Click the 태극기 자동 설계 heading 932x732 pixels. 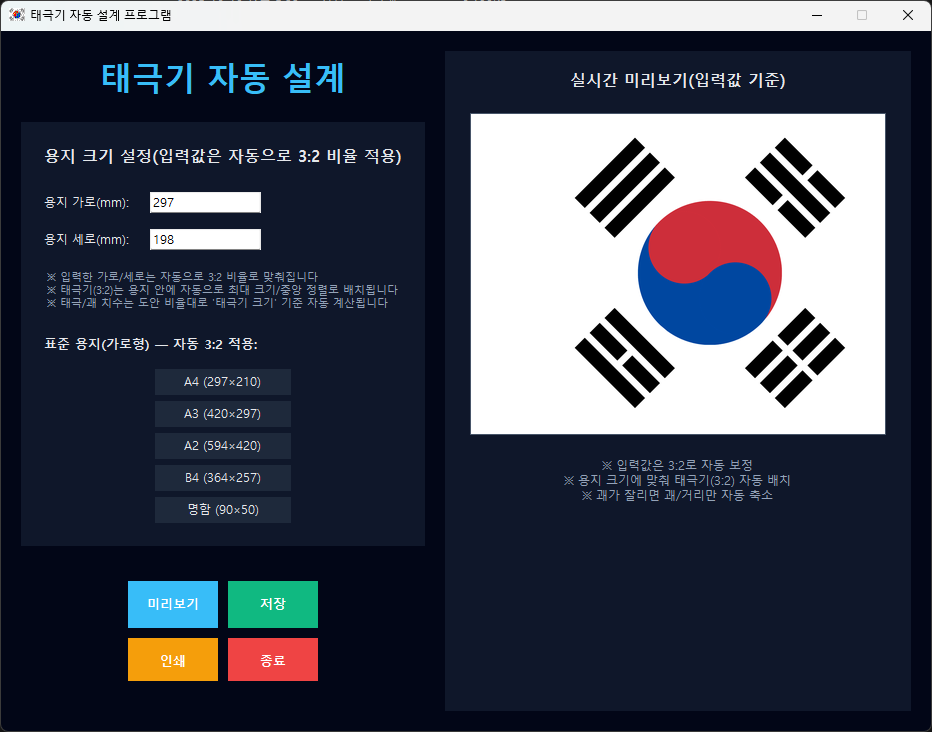click(223, 78)
